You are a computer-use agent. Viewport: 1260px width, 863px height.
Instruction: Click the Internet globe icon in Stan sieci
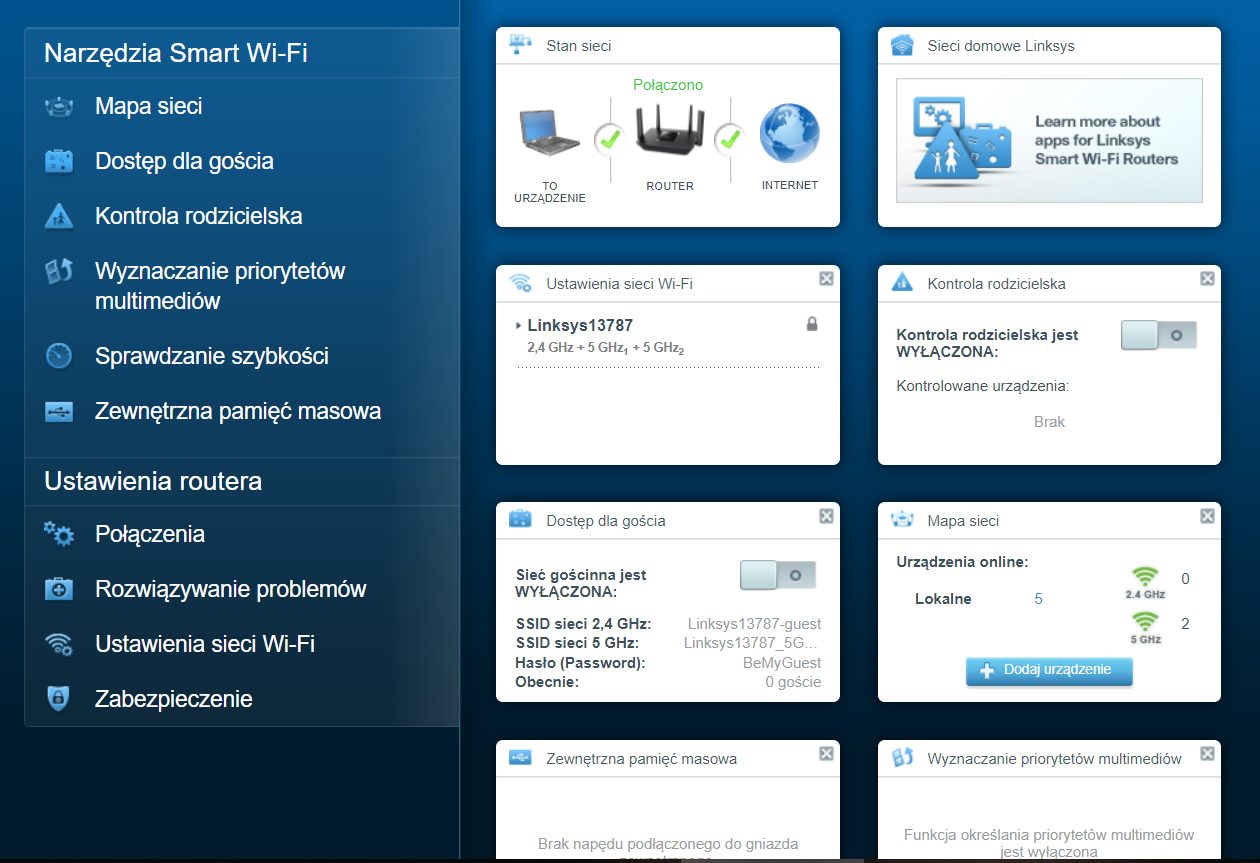pos(789,135)
